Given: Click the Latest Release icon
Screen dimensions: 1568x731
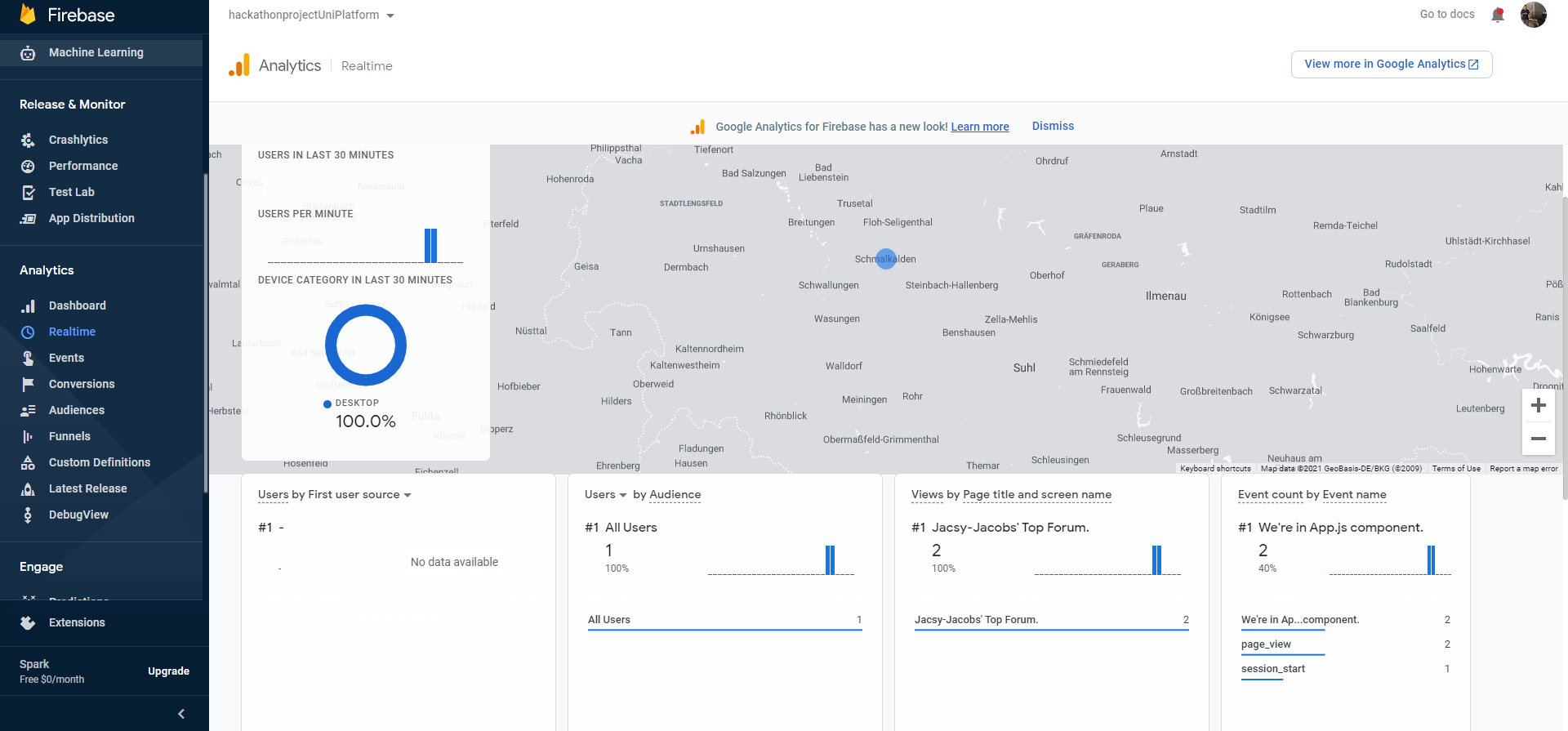Looking at the screenshot, I should [28, 489].
